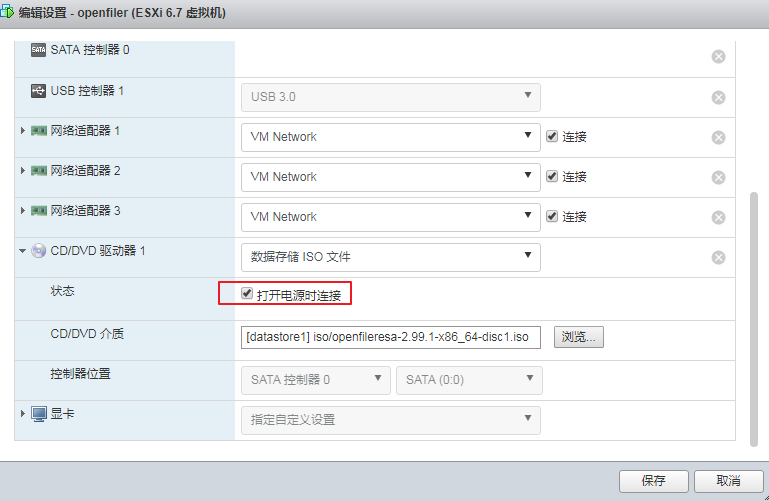Viewport: 769px width, 501px height.
Task: Delete 网络适配器 1 using its X icon
Action: pyautogui.click(x=718, y=137)
